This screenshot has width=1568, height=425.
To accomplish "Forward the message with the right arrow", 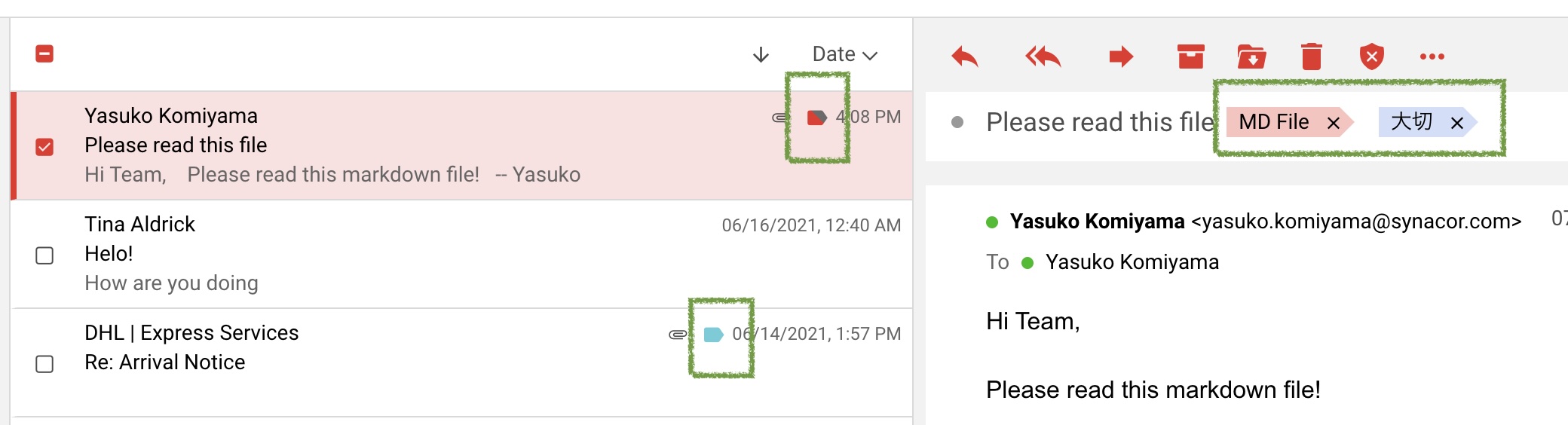I will coord(1121,57).
